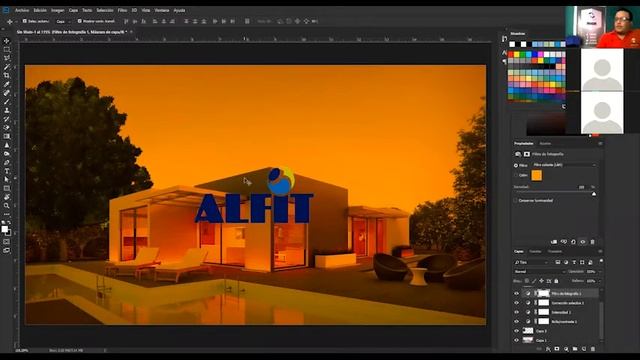Add layer mask icon at Layers bottom
This screenshot has height=360, width=640.
pyautogui.click(x=557, y=349)
